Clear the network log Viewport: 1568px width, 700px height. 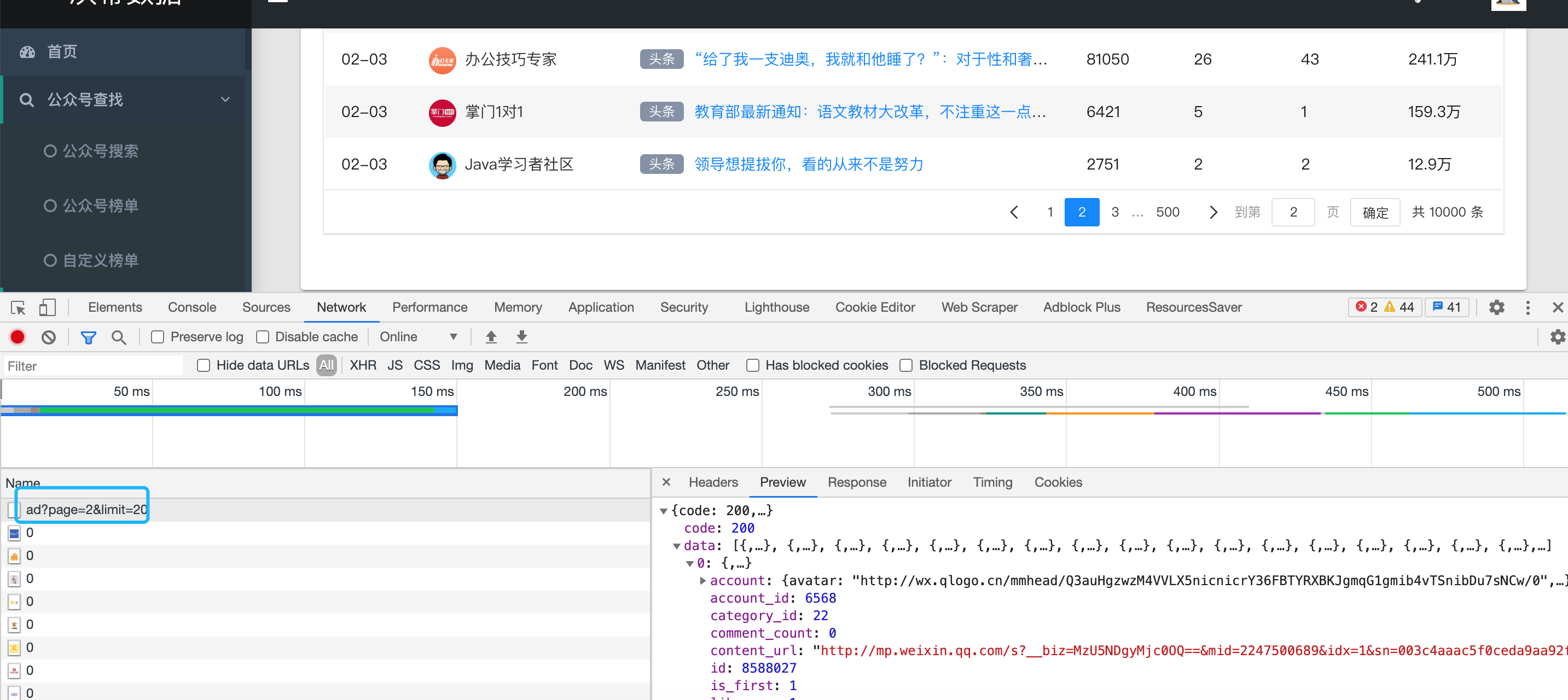49,337
